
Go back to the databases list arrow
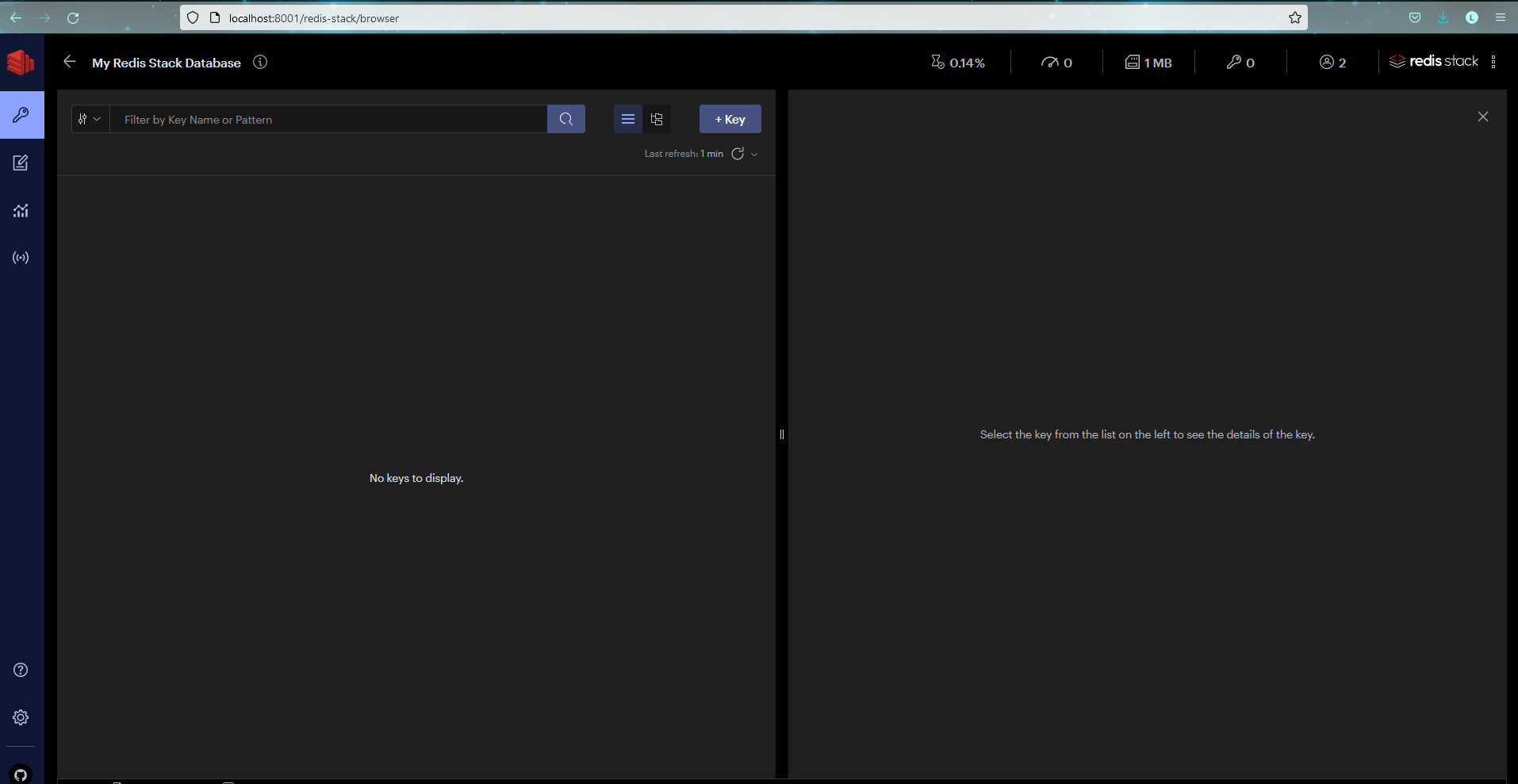70,62
